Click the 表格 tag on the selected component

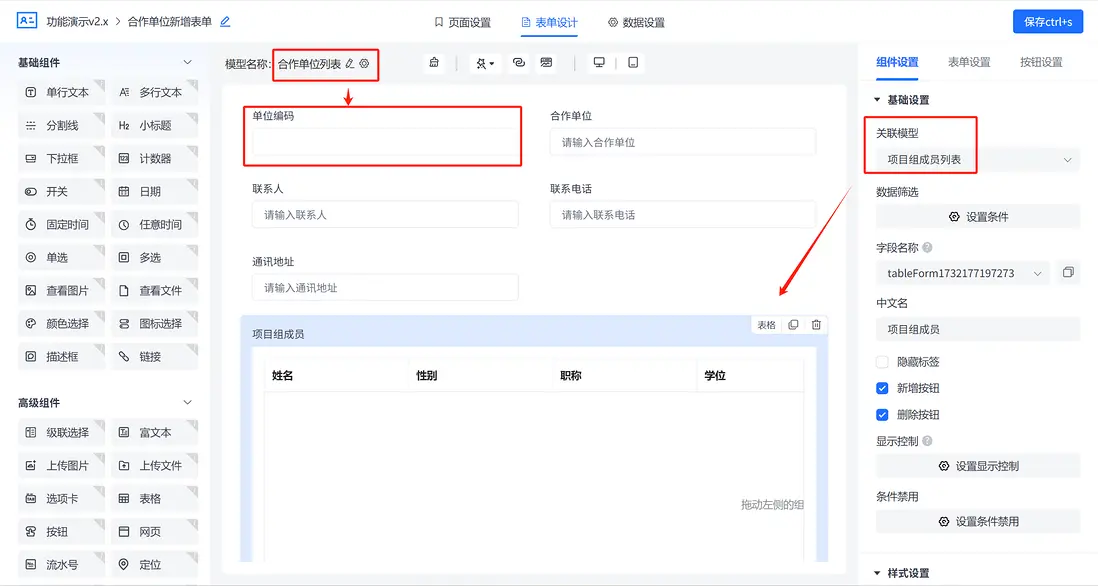(x=767, y=325)
